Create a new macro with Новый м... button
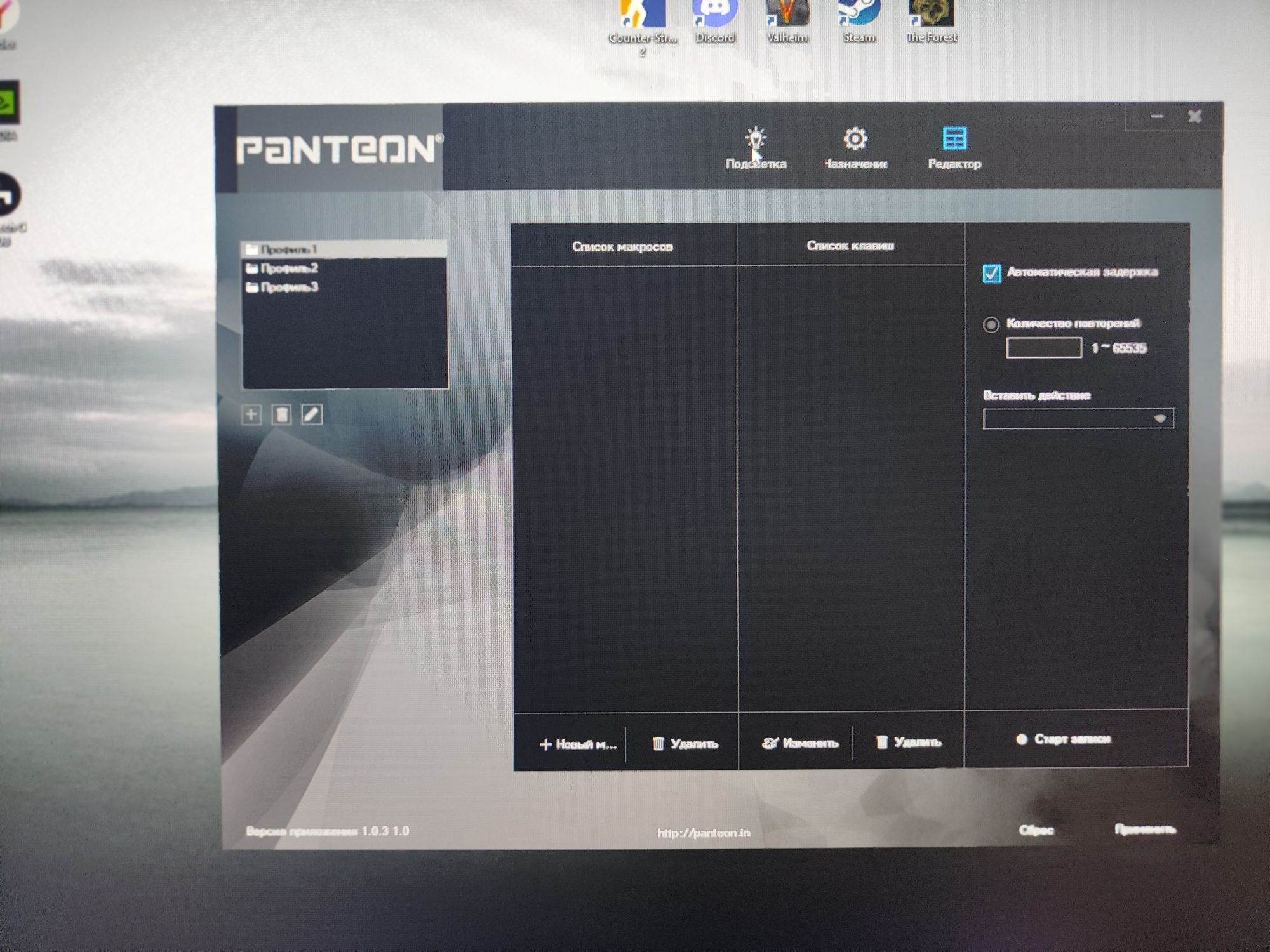This screenshot has height=952, width=1270. 578,744
